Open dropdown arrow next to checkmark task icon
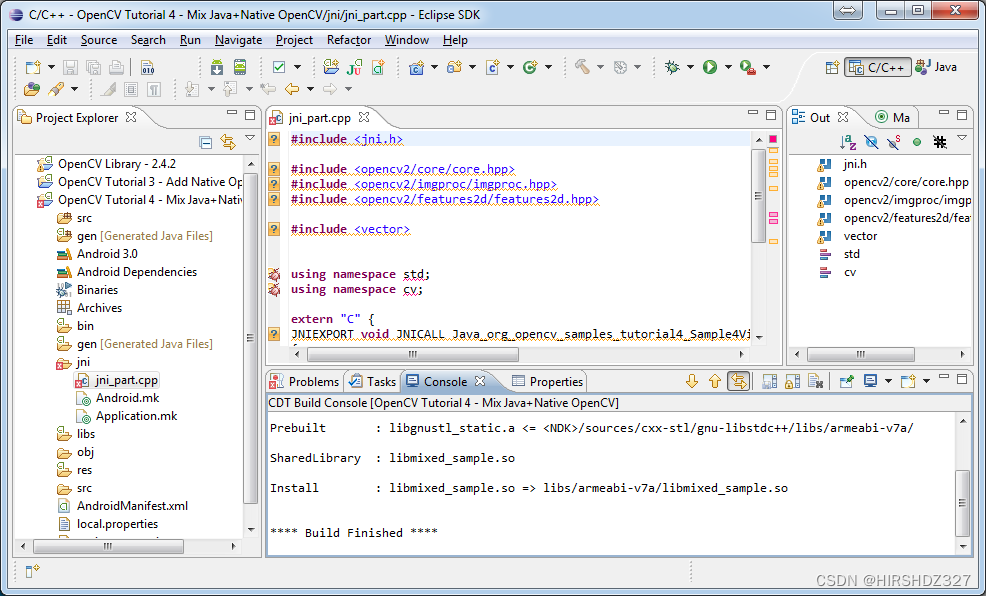This screenshot has height=596, width=986. 297,67
